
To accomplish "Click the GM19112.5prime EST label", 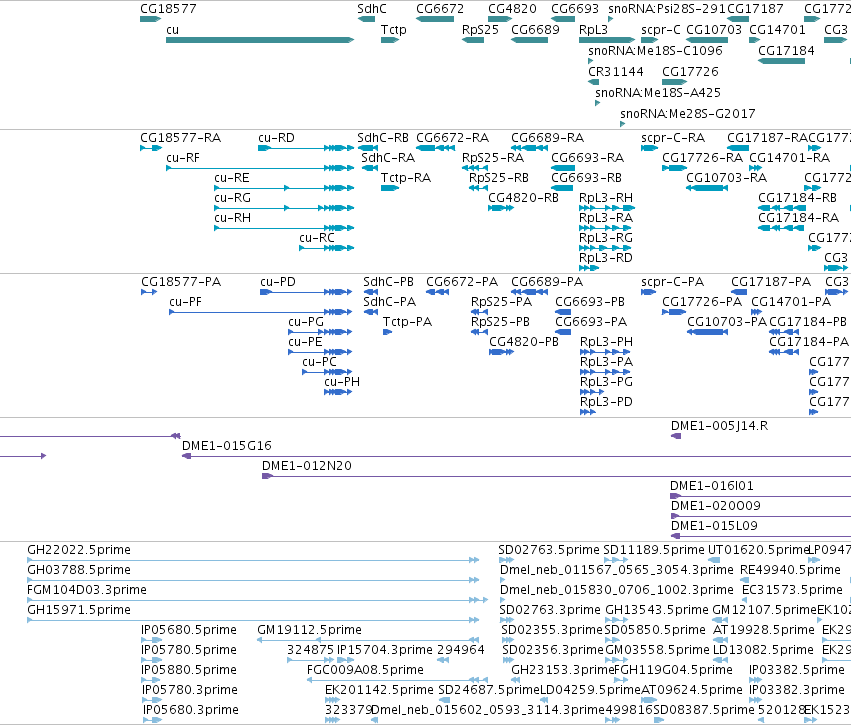I will [309, 631].
